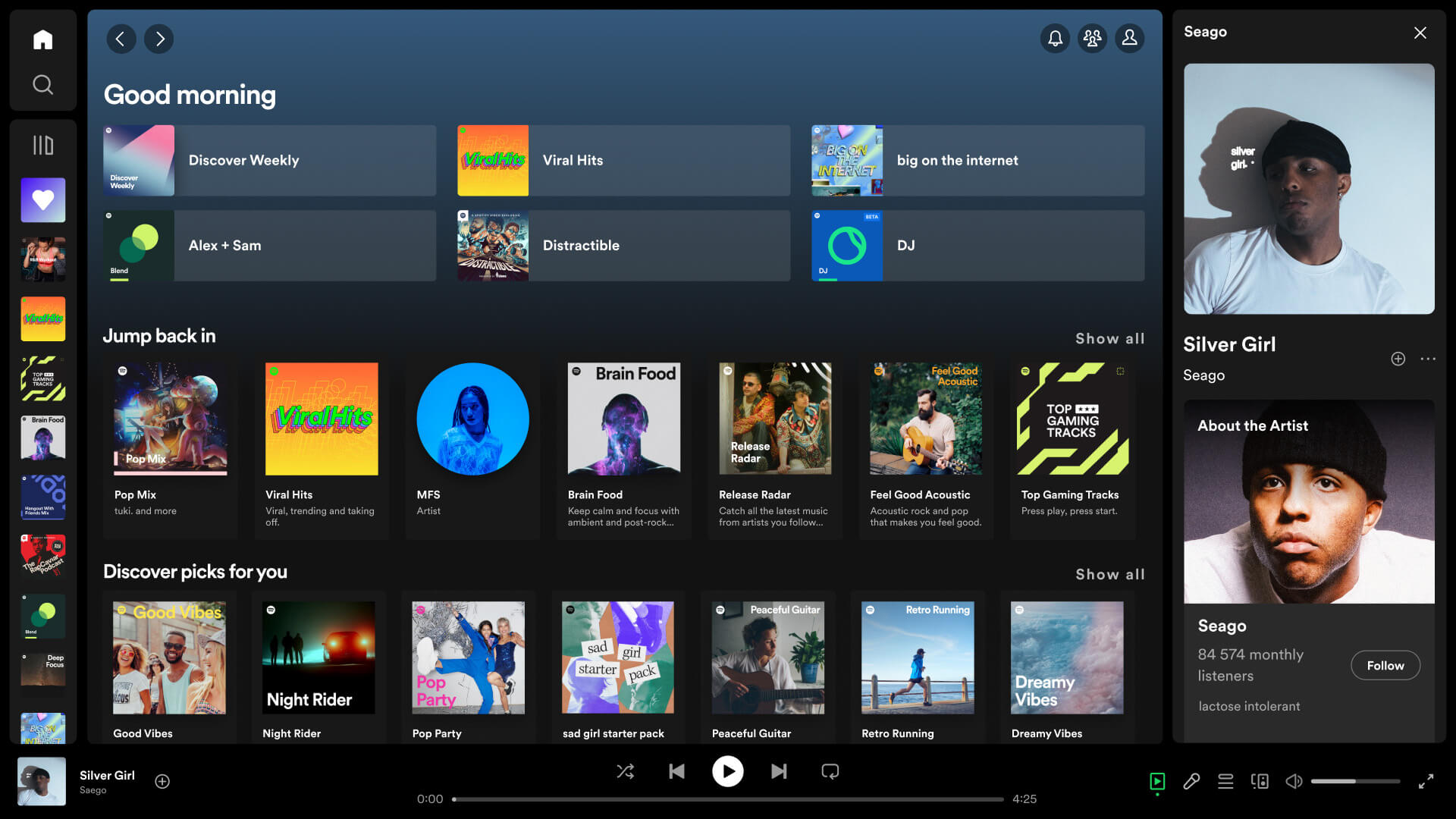
Task: Open RapCaviar Podcast in sidebar
Action: point(43,557)
